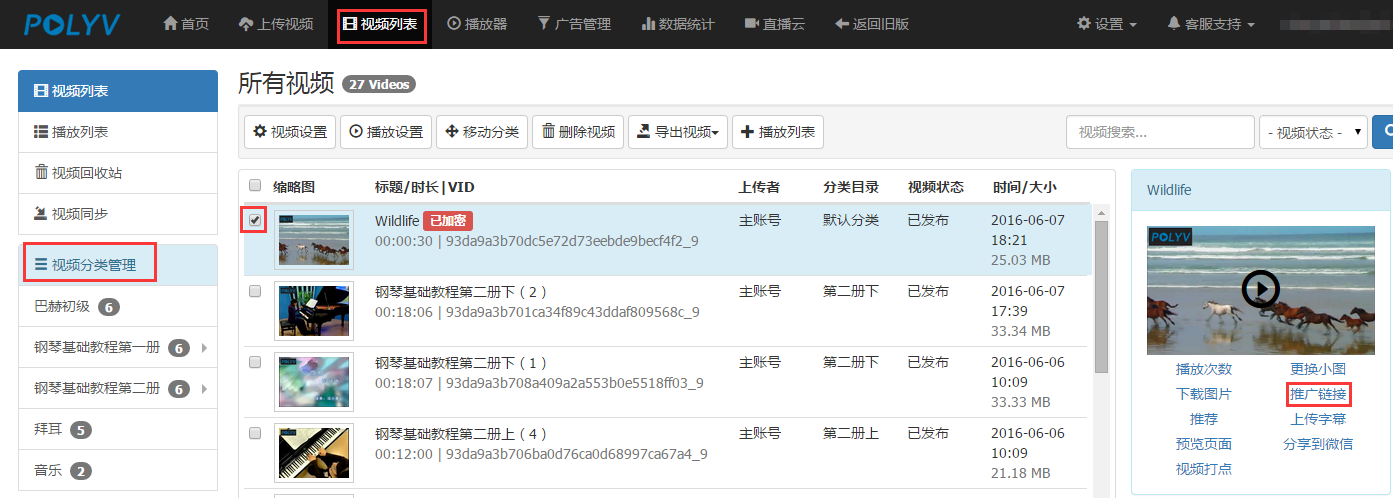
Task: Select the 视频列表 top nav item
Action: (x=379, y=24)
